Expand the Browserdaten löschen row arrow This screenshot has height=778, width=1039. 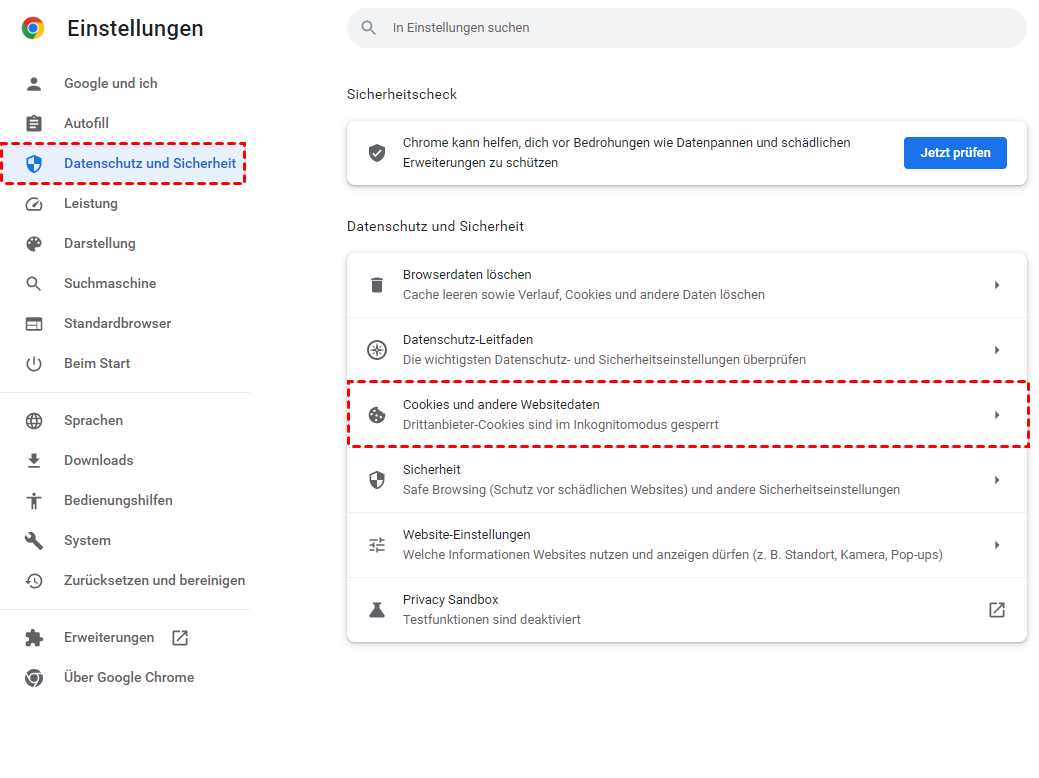pyautogui.click(x=996, y=285)
